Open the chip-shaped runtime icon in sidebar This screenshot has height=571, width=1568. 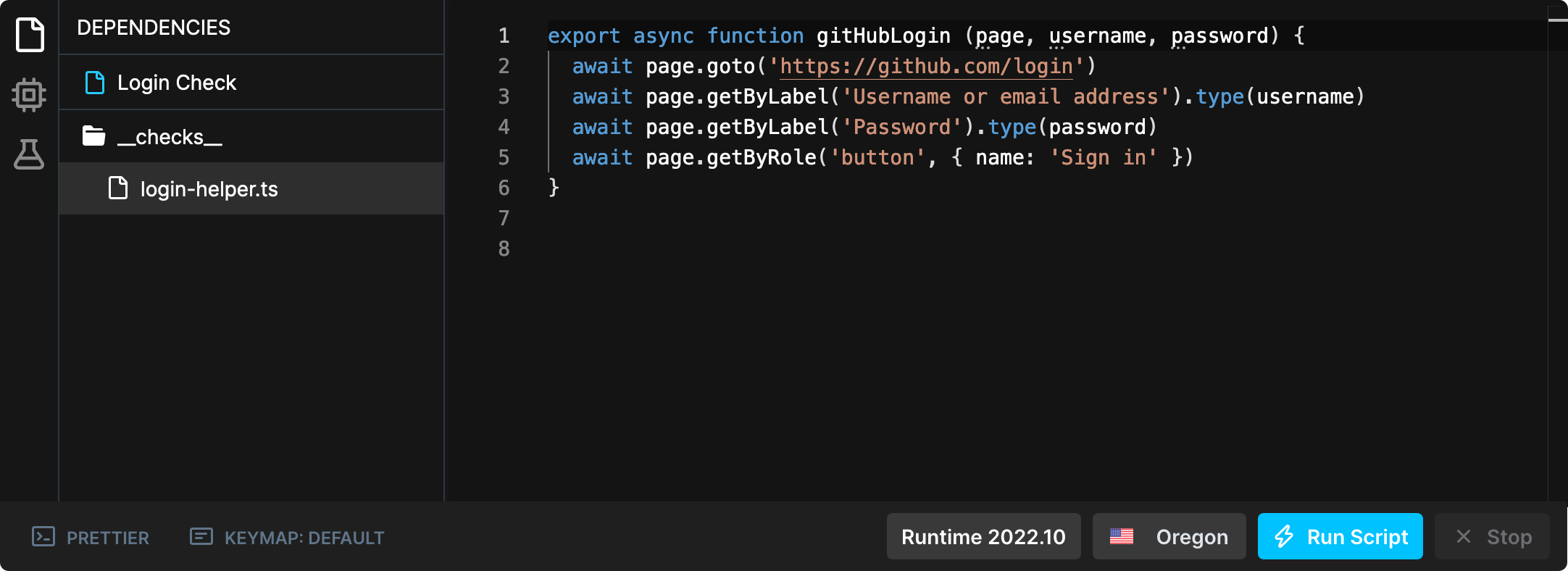point(29,95)
